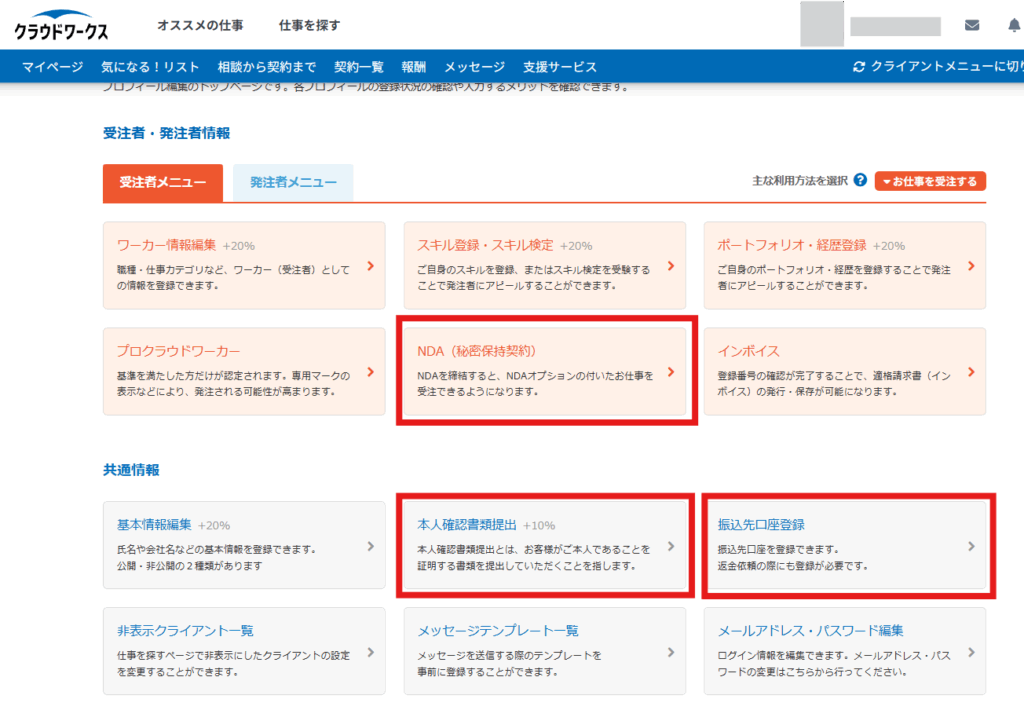The width and height of the screenshot is (1024, 710).
Task: Click the chevron on 基本情報編集 card
Action: pyautogui.click(x=370, y=546)
